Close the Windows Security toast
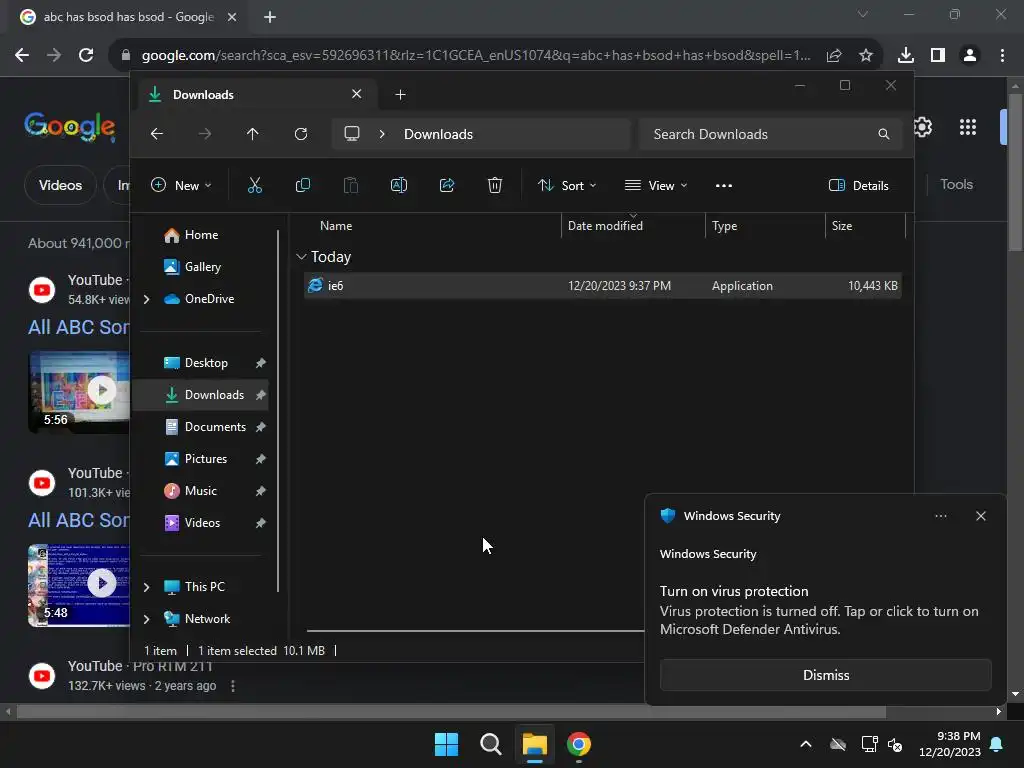The width and height of the screenshot is (1024, 768). (981, 516)
